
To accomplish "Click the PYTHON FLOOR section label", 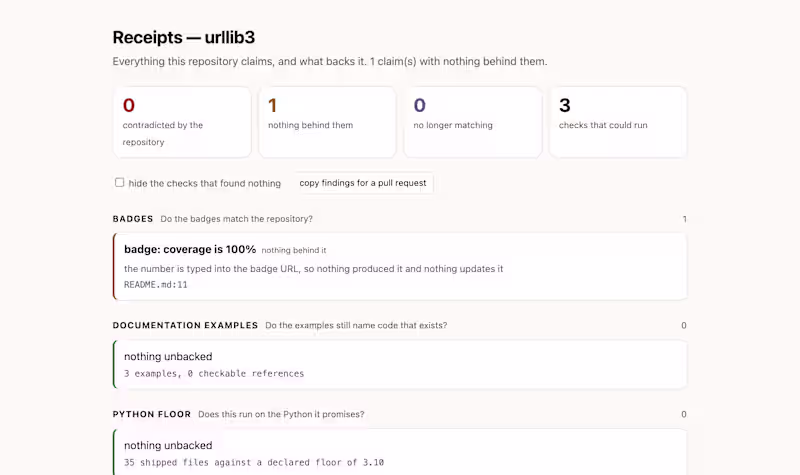I will click(x=152, y=414).
